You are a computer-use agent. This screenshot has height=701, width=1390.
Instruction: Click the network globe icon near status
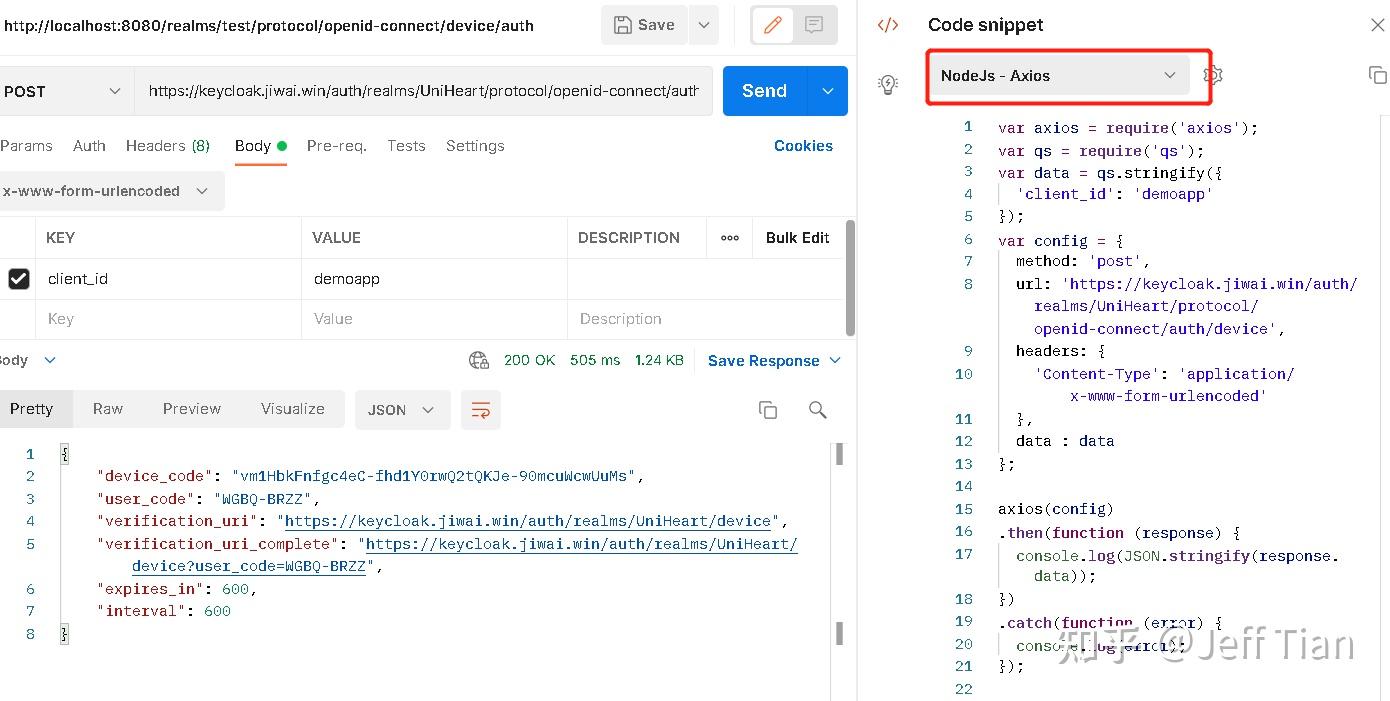click(x=479, y=360)
